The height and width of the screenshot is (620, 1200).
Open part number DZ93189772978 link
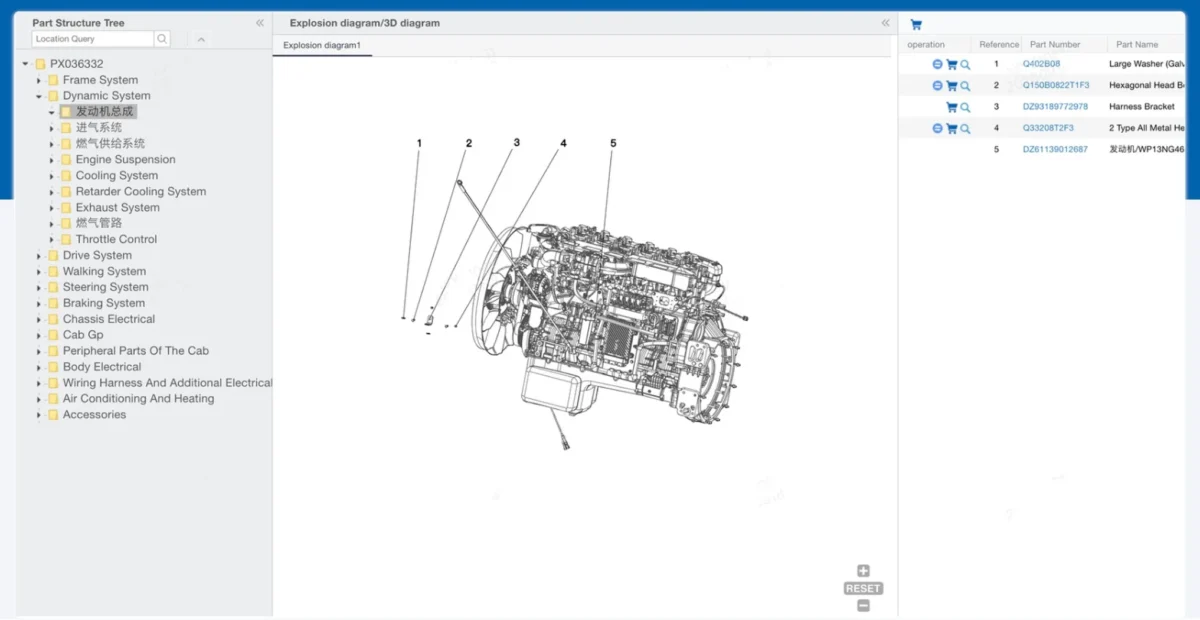(1055, 107)
